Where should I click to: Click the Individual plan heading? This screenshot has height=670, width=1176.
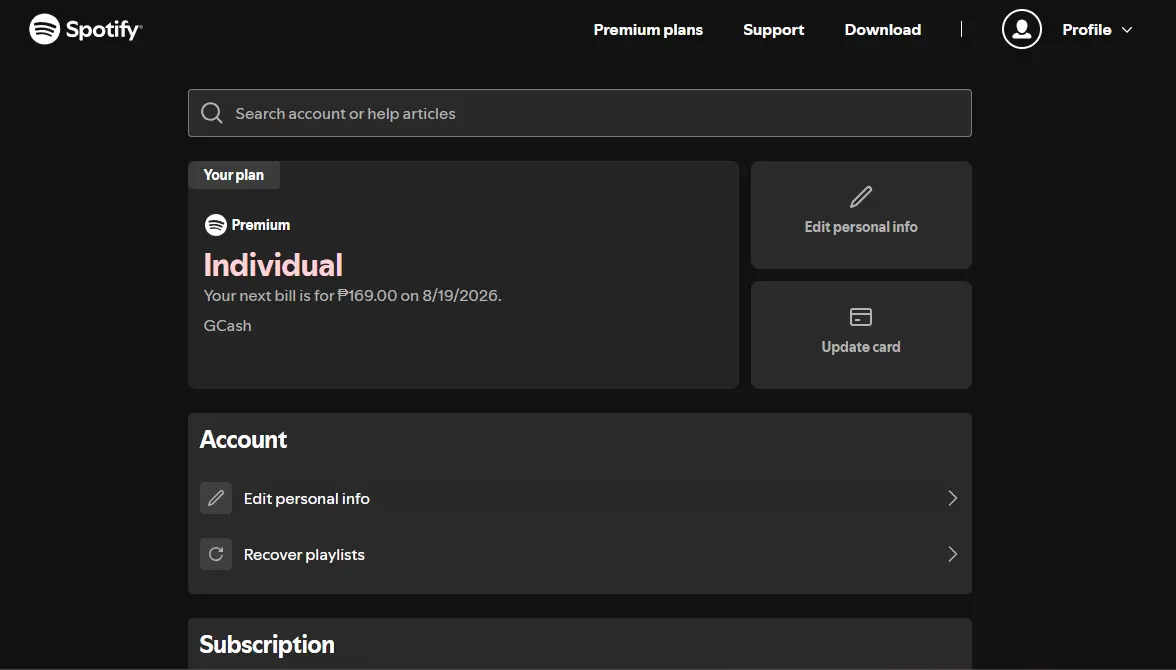[273, 265]
